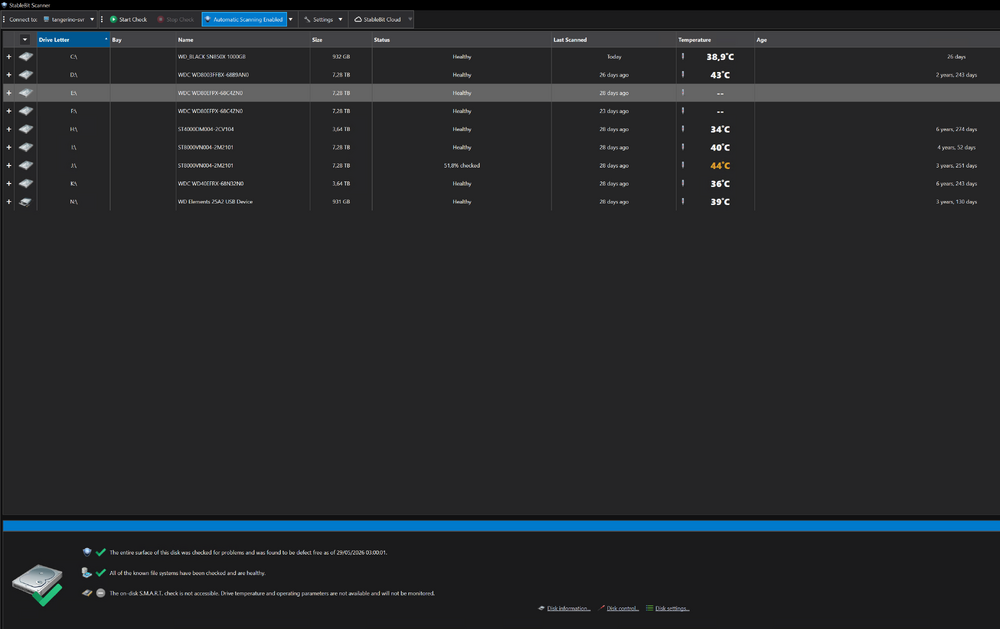This screenshot has height=629, width=1000.
Task: Click the file system check icon
Action: click(87, 573)
